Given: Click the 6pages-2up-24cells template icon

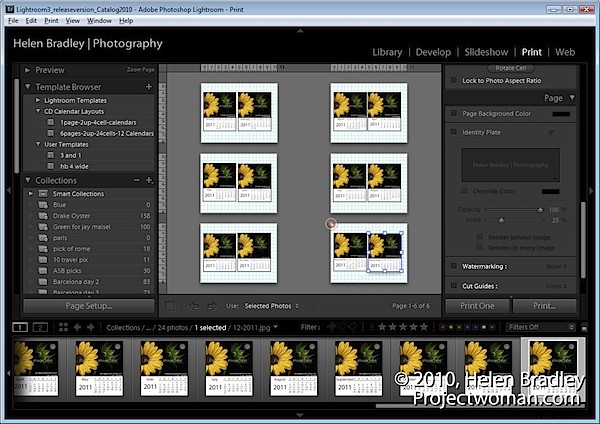Looking at the screenshot, I should [x=51, y=133].
